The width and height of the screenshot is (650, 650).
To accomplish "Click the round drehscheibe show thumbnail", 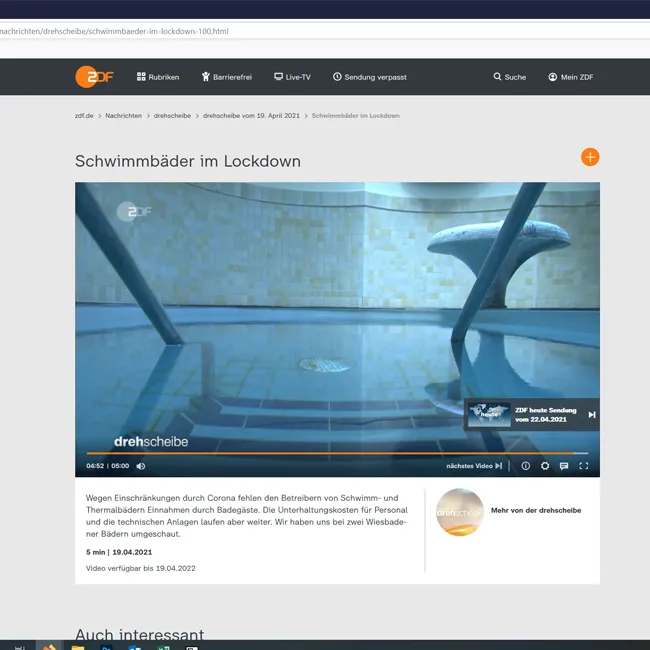I will 460,512.
